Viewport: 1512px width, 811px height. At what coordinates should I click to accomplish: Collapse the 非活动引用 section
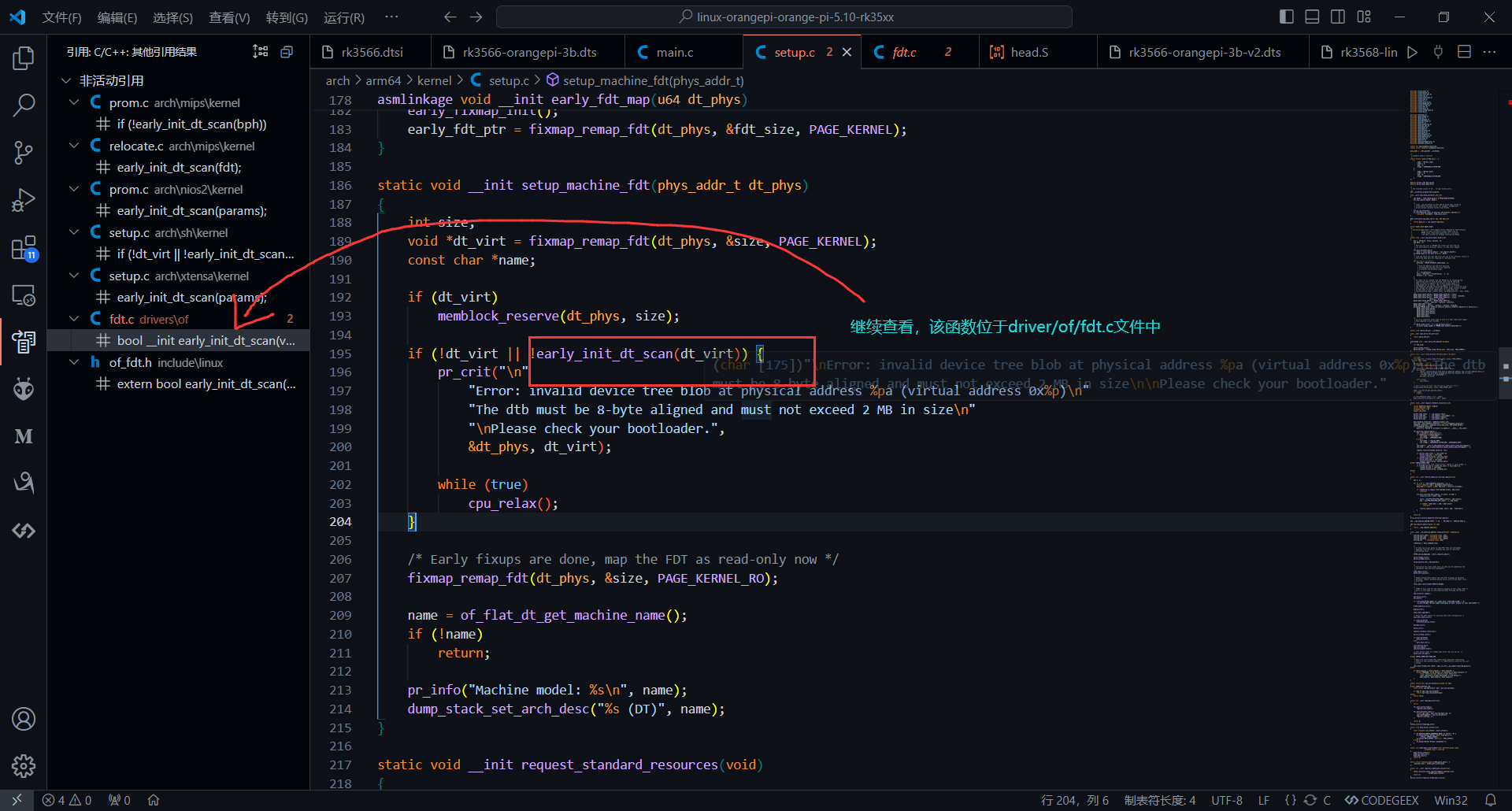point(66,80)
